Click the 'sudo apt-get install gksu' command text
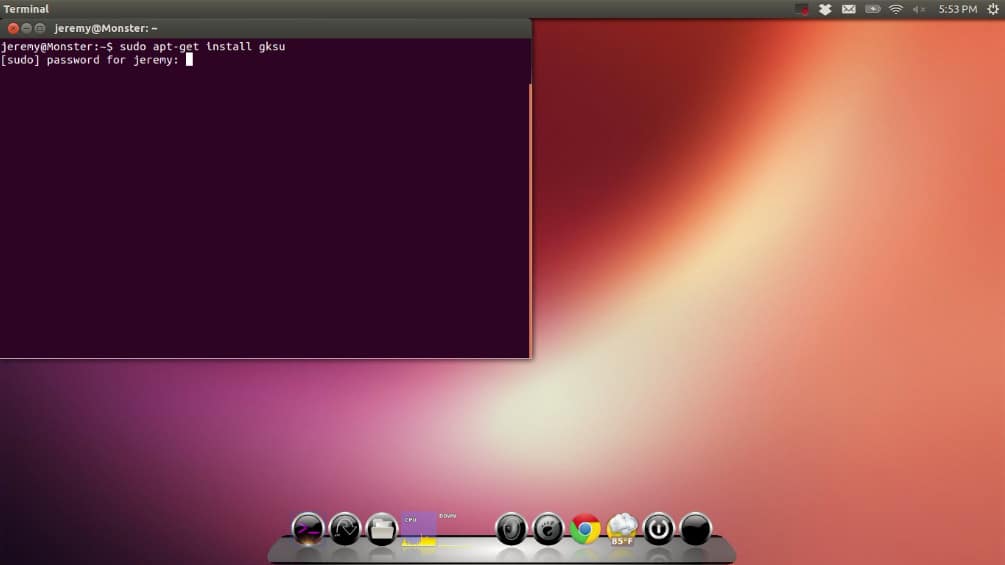The height and width of the screenshot is (565, 1005). (x=203, y=46)
